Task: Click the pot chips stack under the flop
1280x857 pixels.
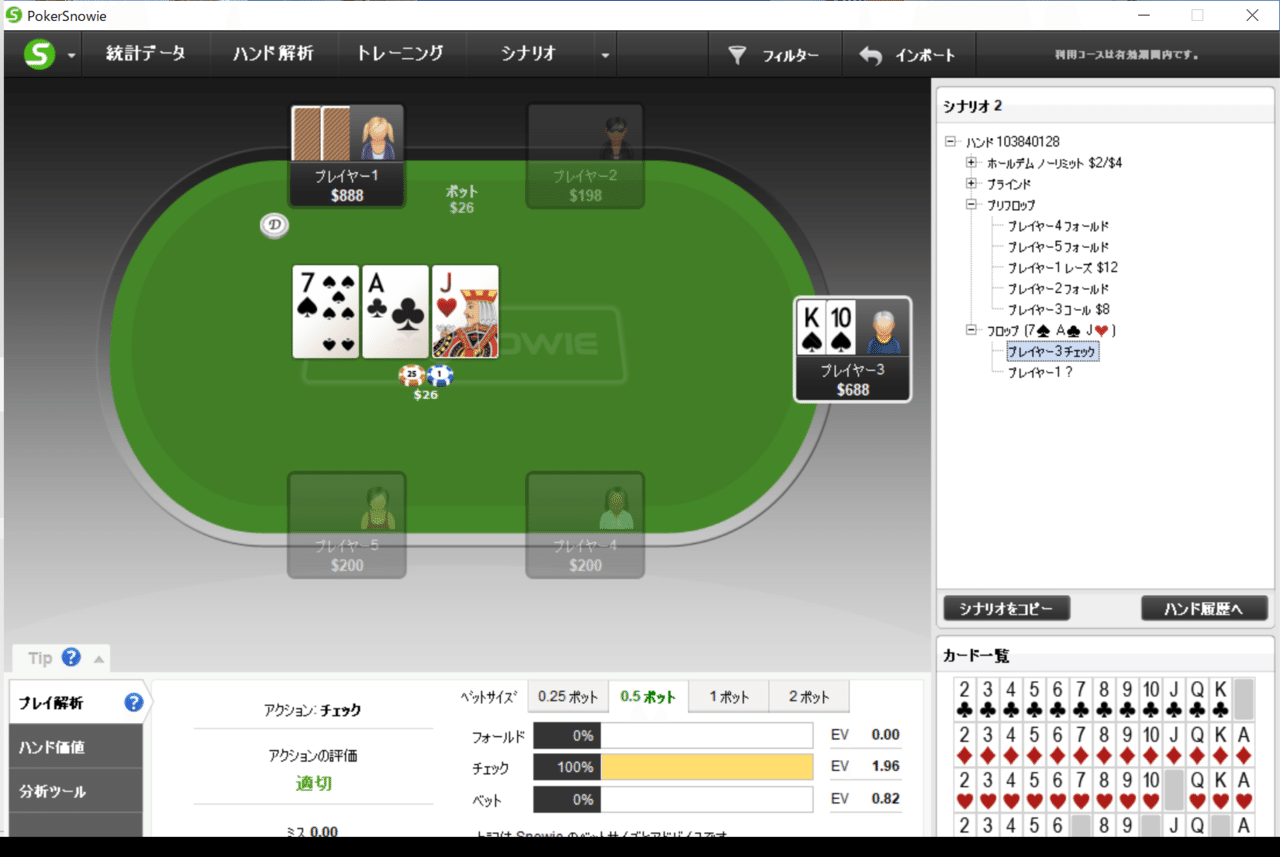Action: pyautogui.click(x=426, y=376)
